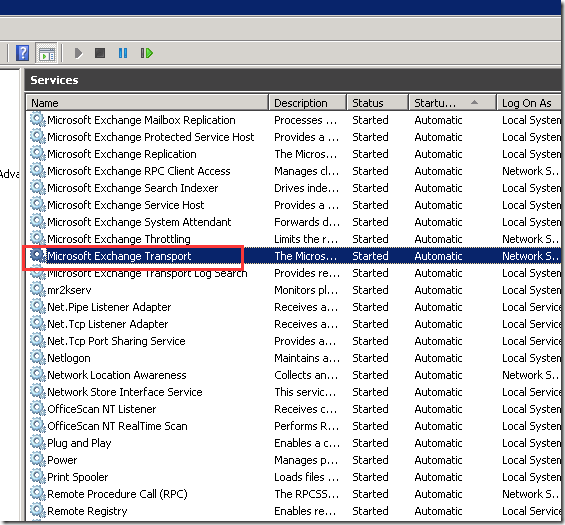Viewport: 565px width, 525px height.
Task: Select the Microsoft Exchange Mailbox Replication name
Action: click(x=141, y=120)
